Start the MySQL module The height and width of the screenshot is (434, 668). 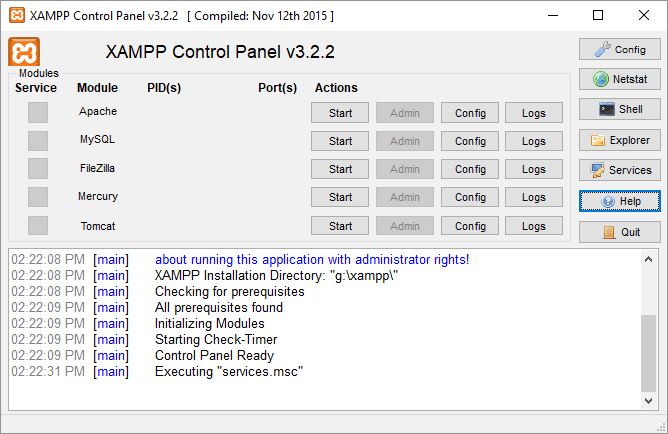(x=340, y=141)
